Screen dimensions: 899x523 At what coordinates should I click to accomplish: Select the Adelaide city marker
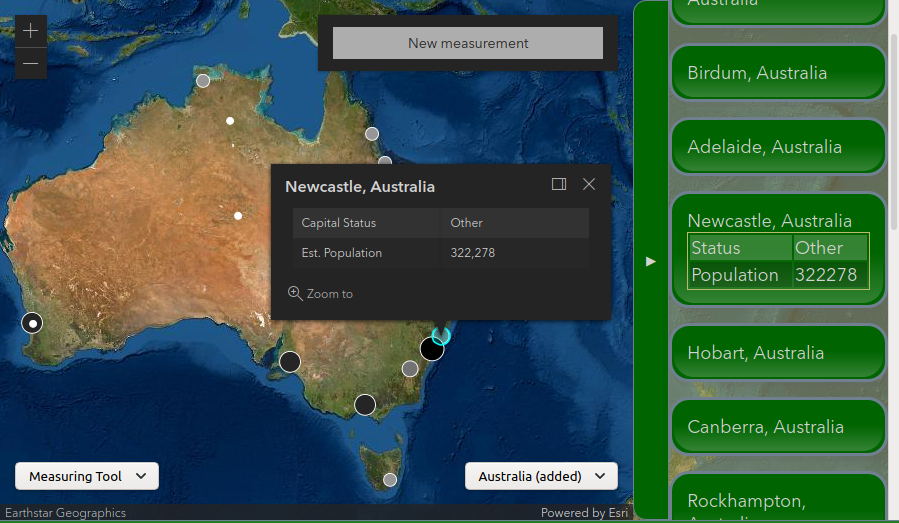click(x=290, y=361)
